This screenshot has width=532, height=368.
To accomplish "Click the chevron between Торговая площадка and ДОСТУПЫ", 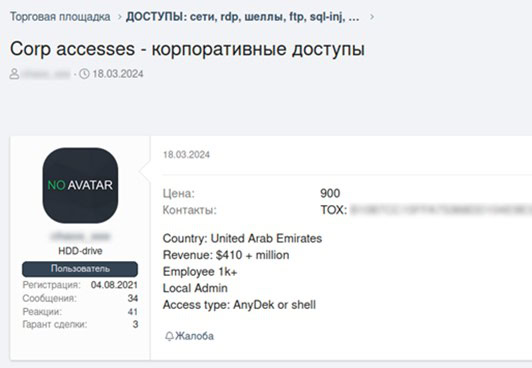I will (119, 17).
